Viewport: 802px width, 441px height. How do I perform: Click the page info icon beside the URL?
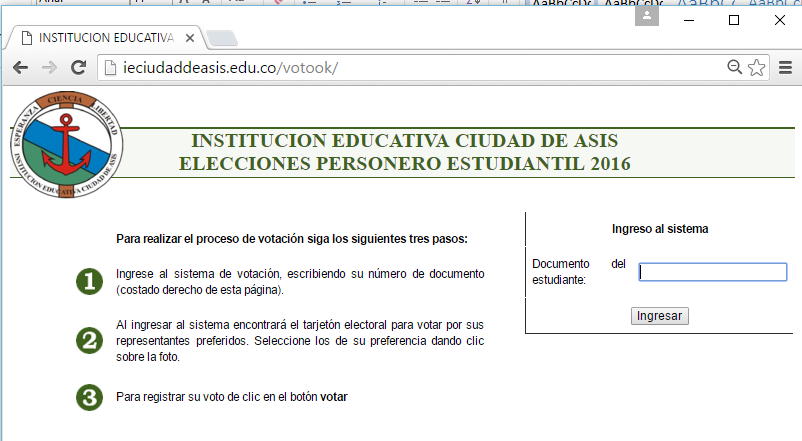pyautogui.click(x=111, y=68)
